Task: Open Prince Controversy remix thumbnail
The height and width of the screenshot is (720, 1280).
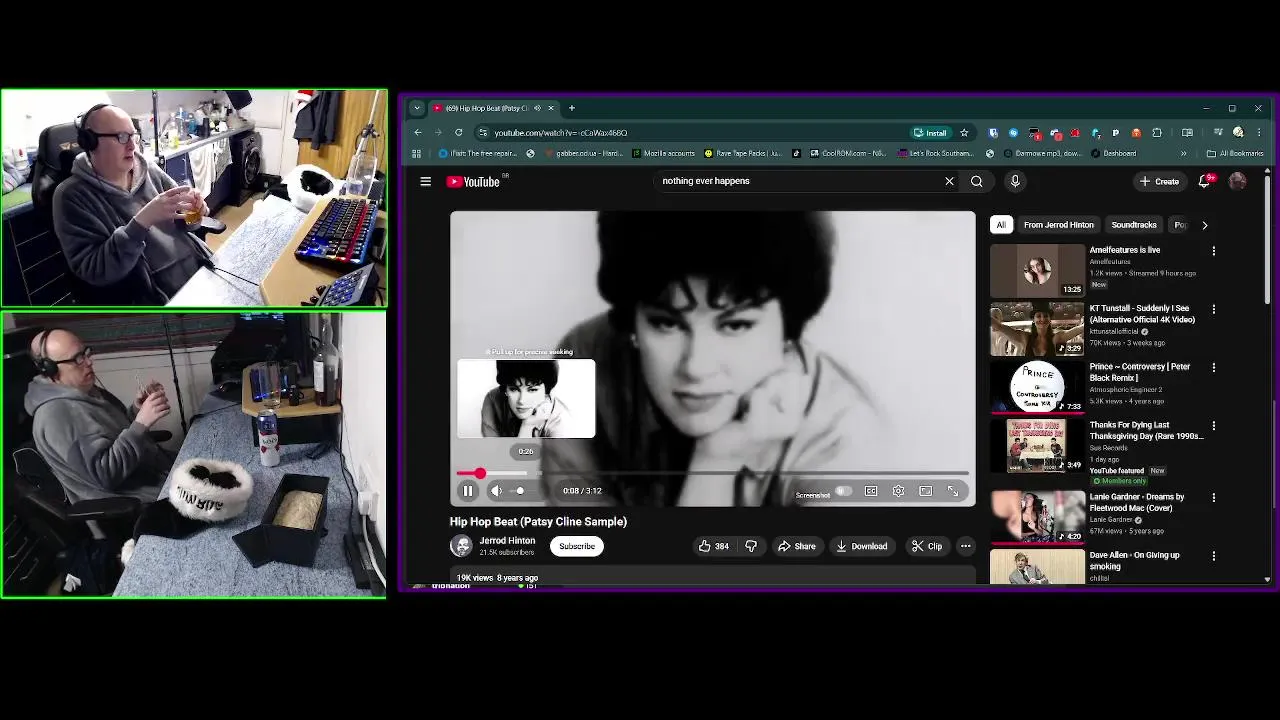Action: (x=1037, y=386)
